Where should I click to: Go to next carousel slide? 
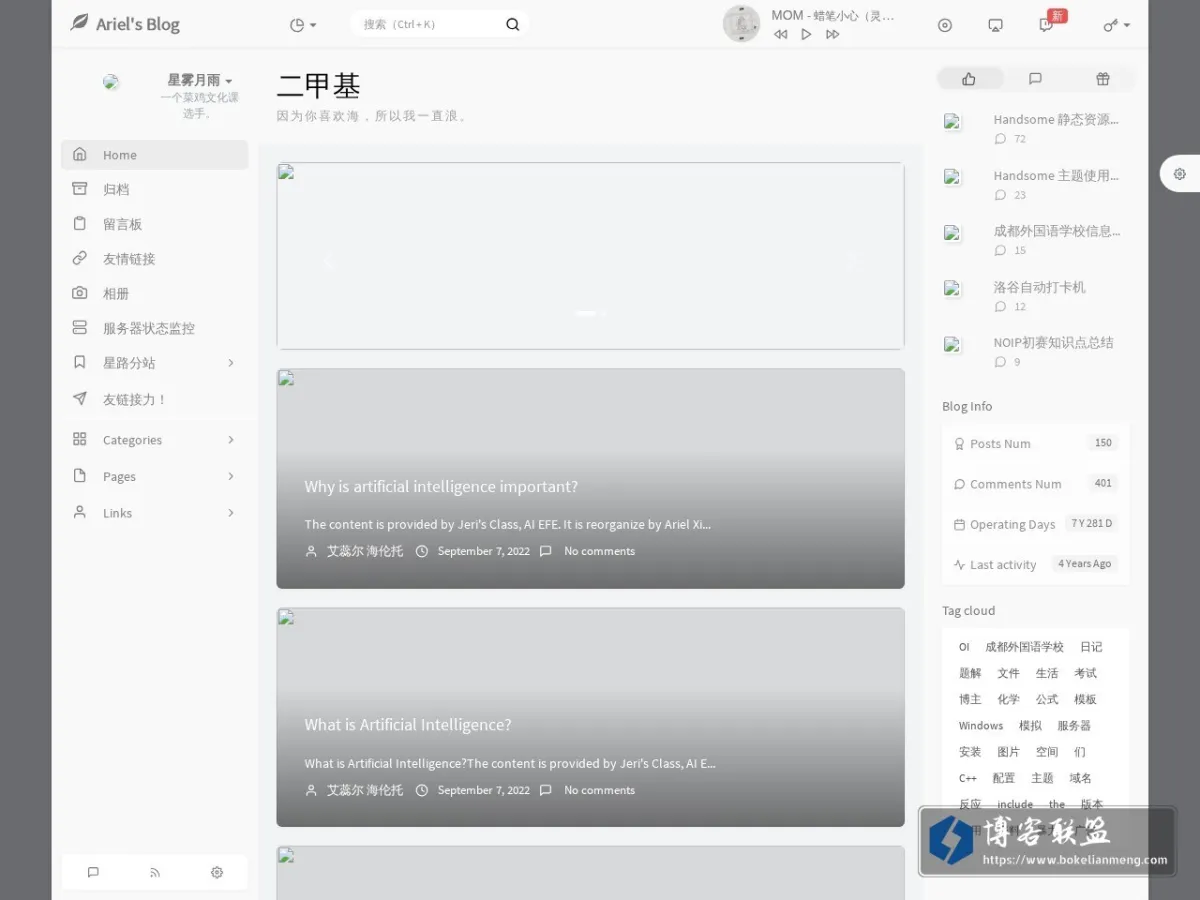click(x=855, y=262)
